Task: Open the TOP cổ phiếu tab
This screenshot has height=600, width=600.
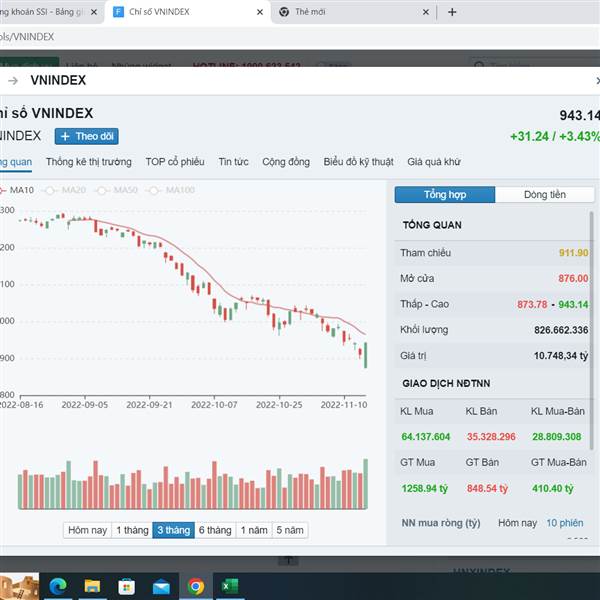Action: pyautogui.click(x=175, y=162)
